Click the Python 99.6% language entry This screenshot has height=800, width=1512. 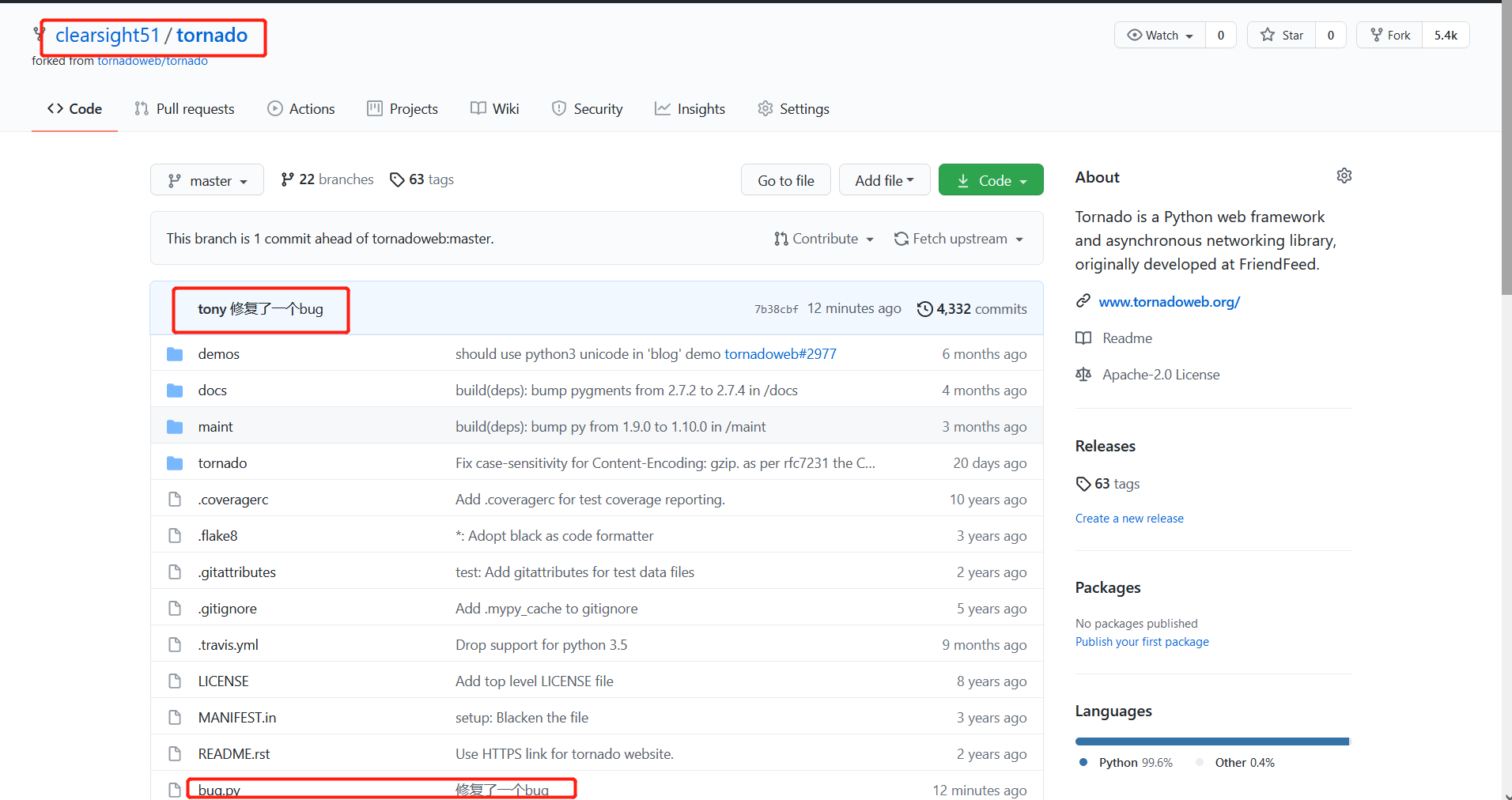tap(1126, 763)
